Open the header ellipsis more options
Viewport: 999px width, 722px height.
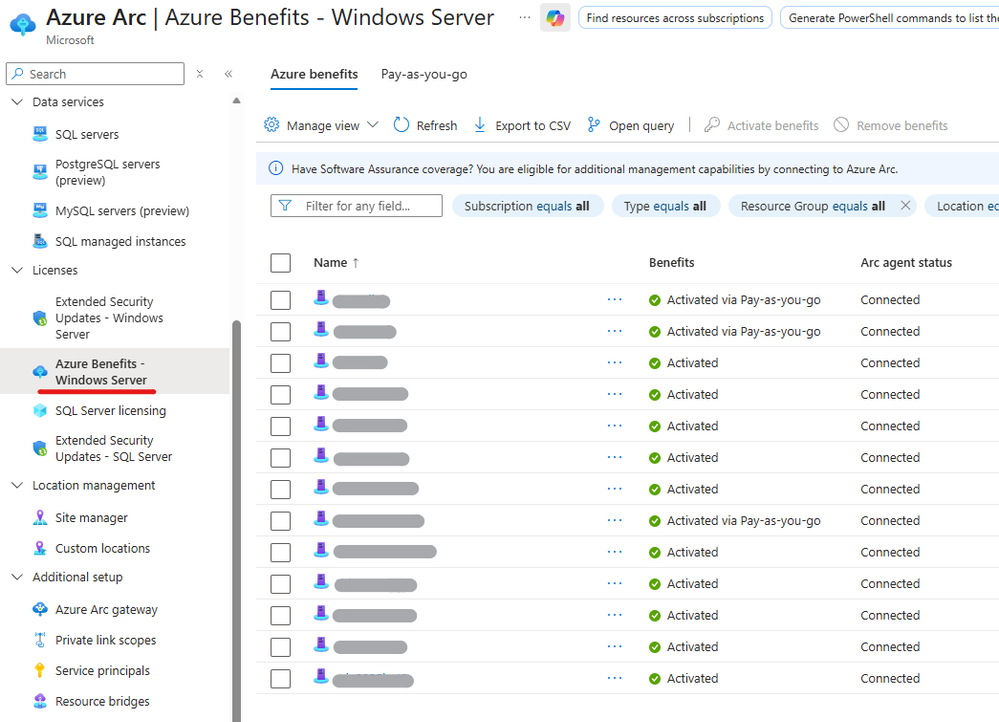524,18
